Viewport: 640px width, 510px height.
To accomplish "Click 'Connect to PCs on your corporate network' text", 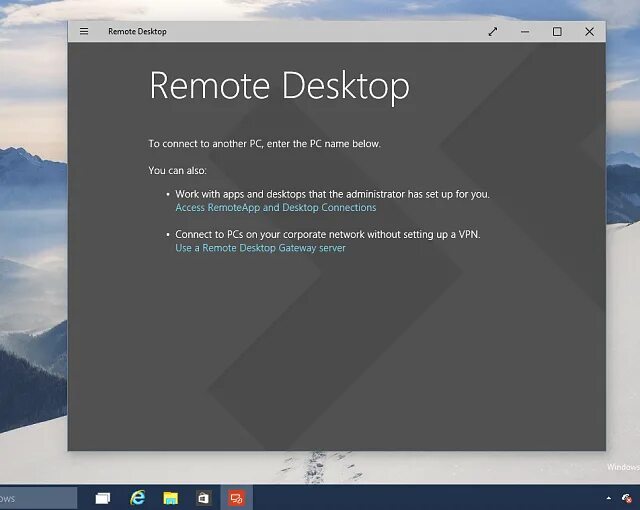I will coord(328,235).
